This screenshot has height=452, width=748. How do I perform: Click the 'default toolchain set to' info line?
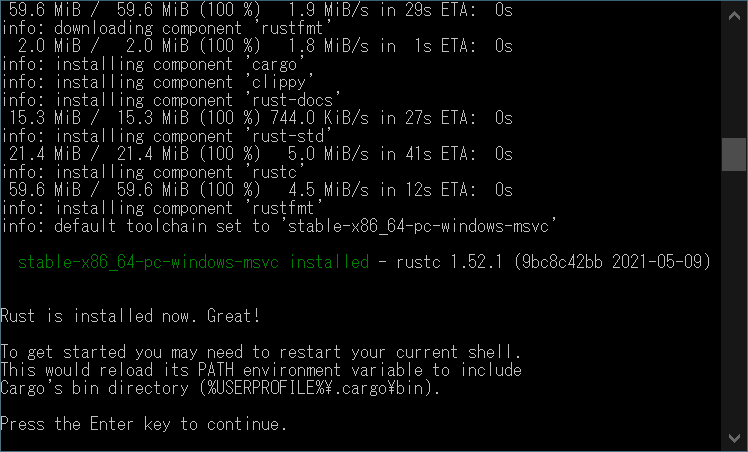(279, 226)
